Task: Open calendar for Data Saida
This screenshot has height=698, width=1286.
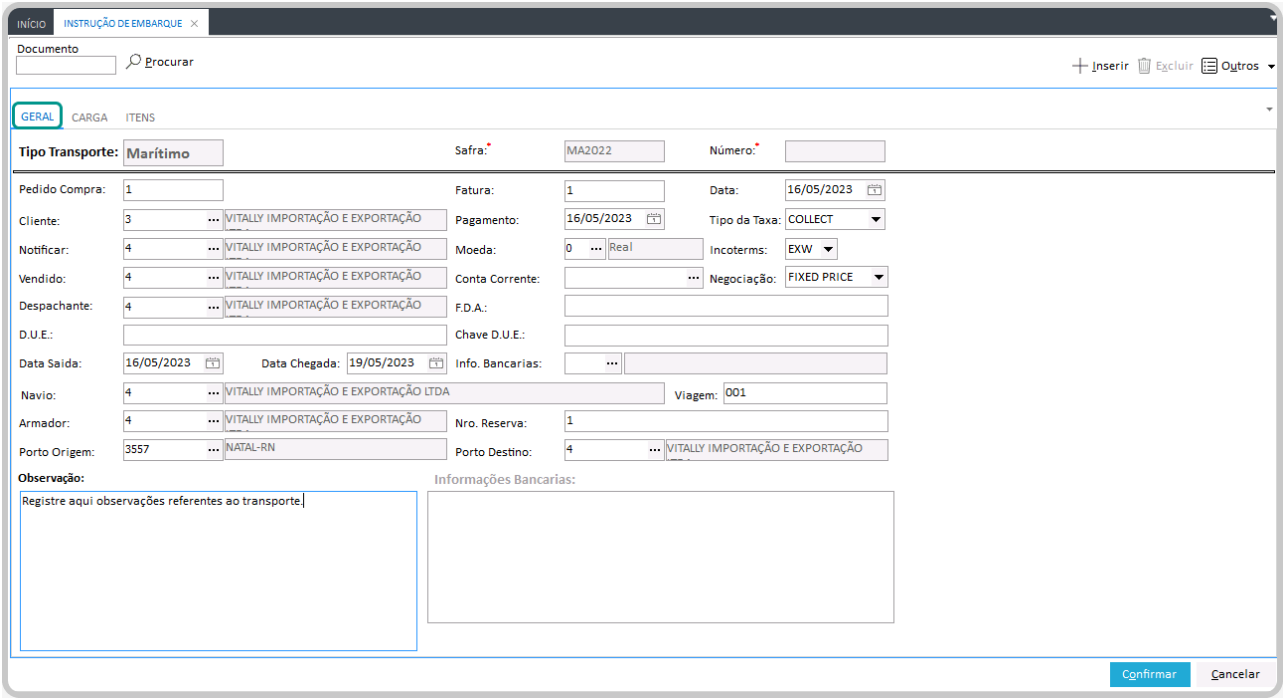Action: pos(213,363)
